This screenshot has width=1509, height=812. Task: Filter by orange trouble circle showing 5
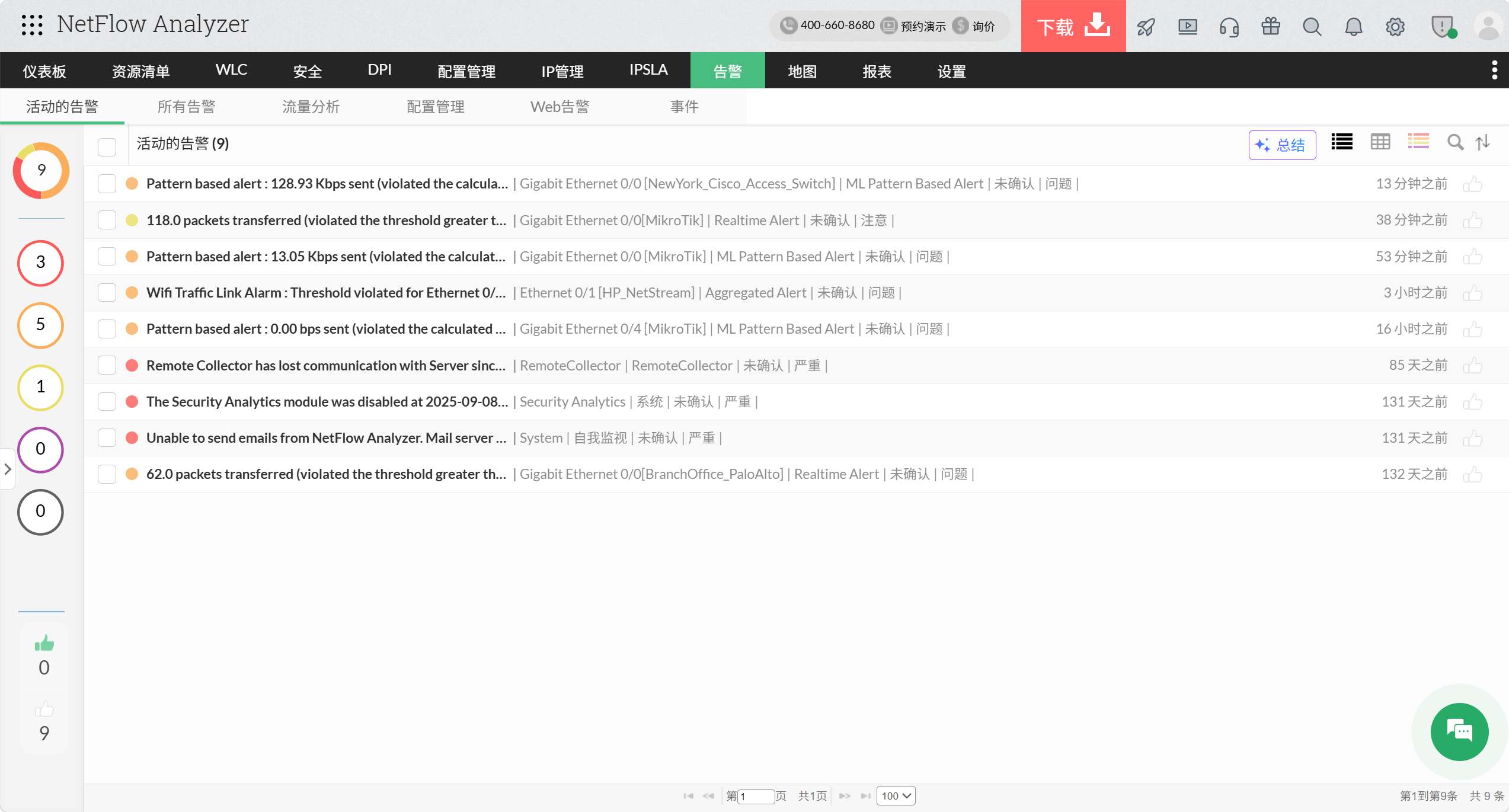pyautogui.click(x=40, y=325)
